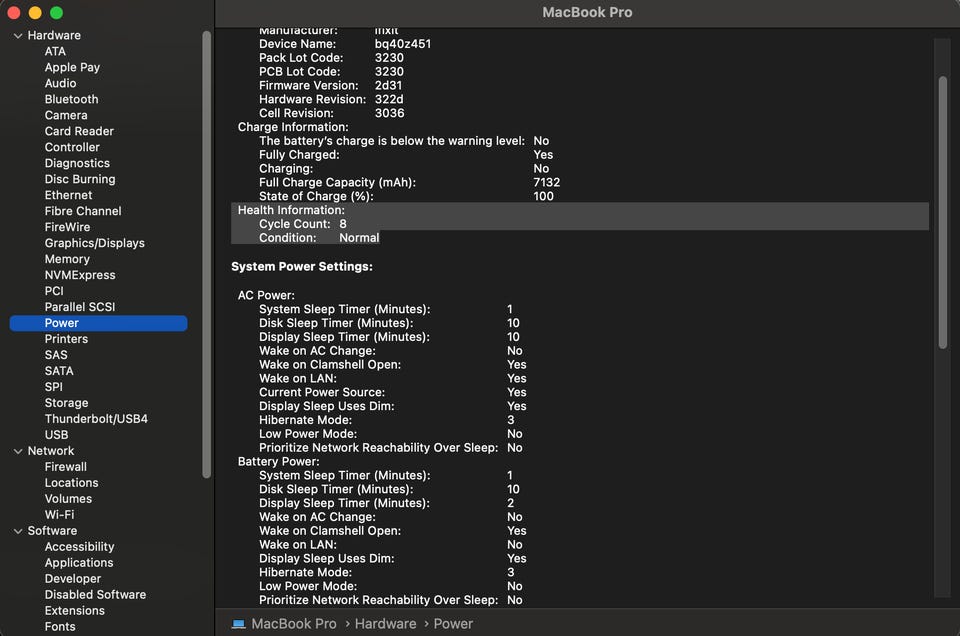The width and height of the screenshot is (960, 636).
Task: Click the MacBook Pro window title
Action: pos(587,12)
